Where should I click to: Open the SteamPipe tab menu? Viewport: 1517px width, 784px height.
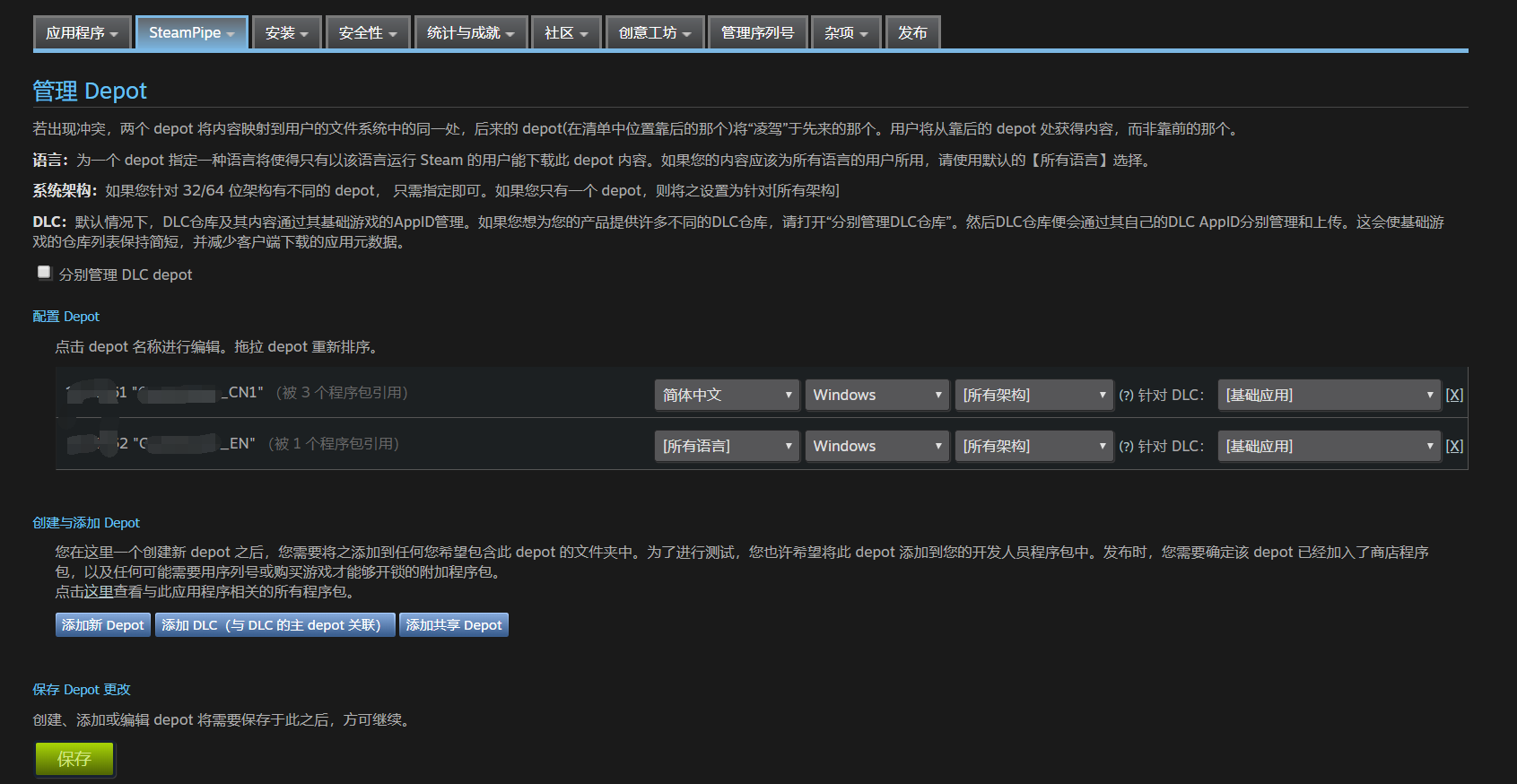[x=192, y=33]
